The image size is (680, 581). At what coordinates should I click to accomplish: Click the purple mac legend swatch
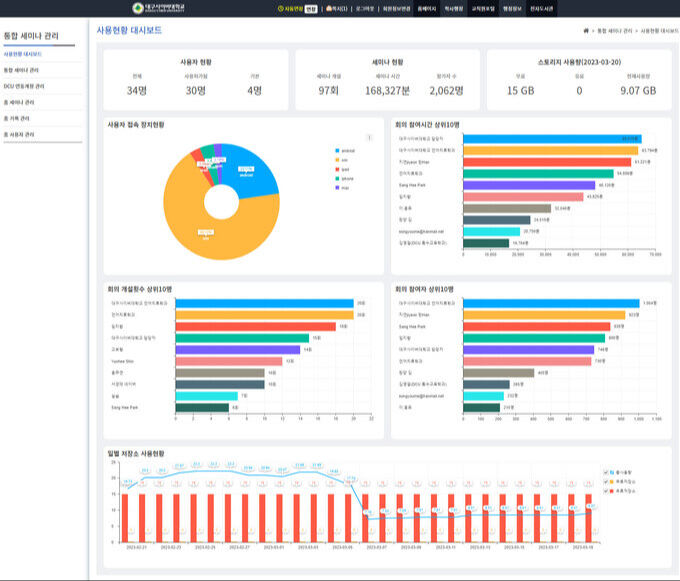pyautogui.click(x=337, y=188)
